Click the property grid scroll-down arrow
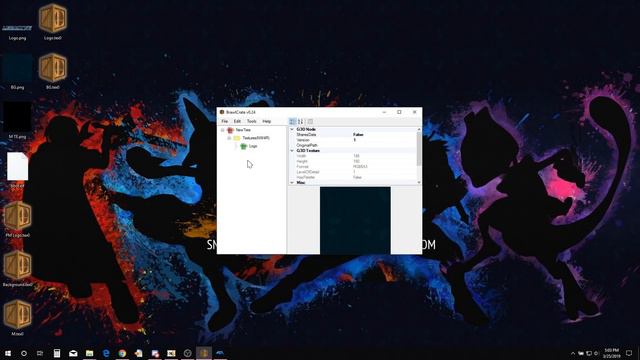Viewport: 640px width, 360px height. pos(419,182)
